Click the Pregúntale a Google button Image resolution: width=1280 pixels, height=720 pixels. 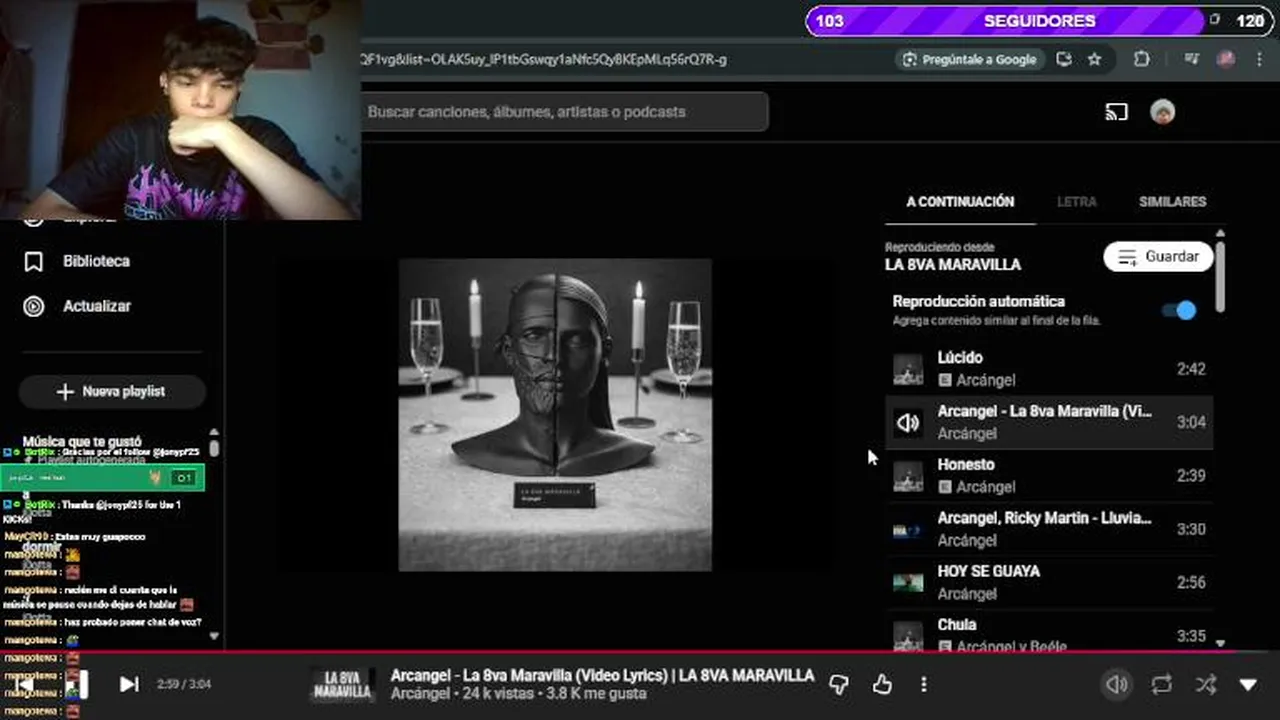969,59
